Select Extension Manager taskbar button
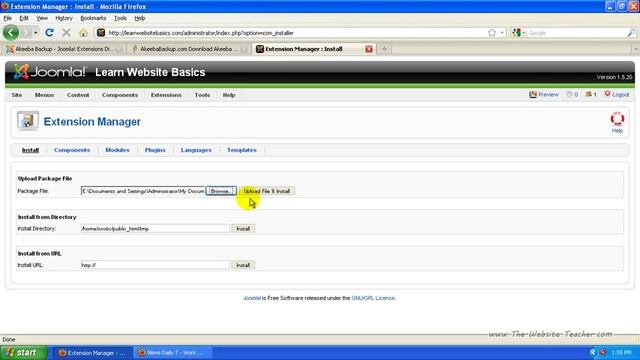This screenshot has width=640, height=360. pyautogui.click(x=92, y=353)
